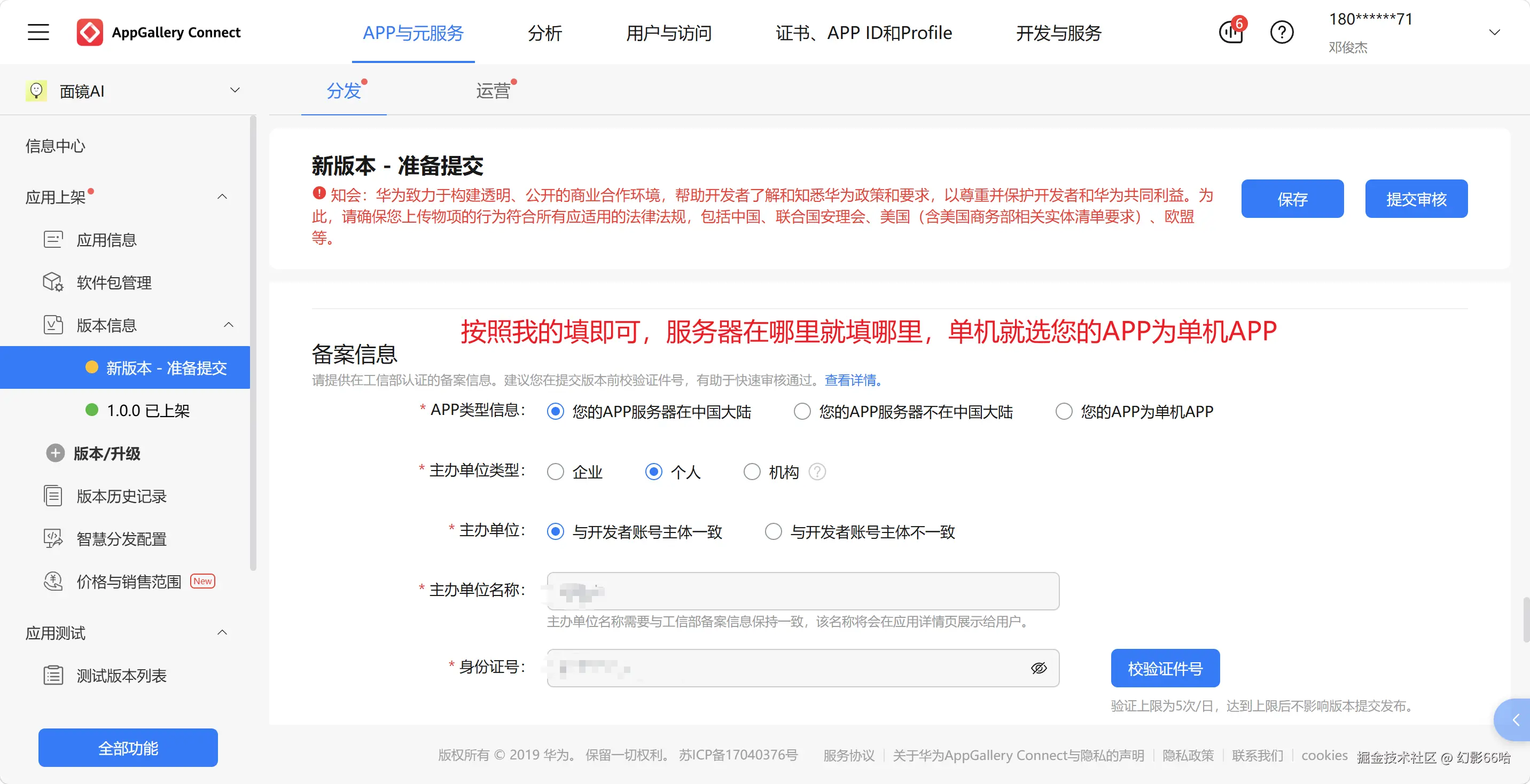Collapse the 版本信息 submenu chevron
Viewport: 1530px width, 784px height.
pos(229,325)
